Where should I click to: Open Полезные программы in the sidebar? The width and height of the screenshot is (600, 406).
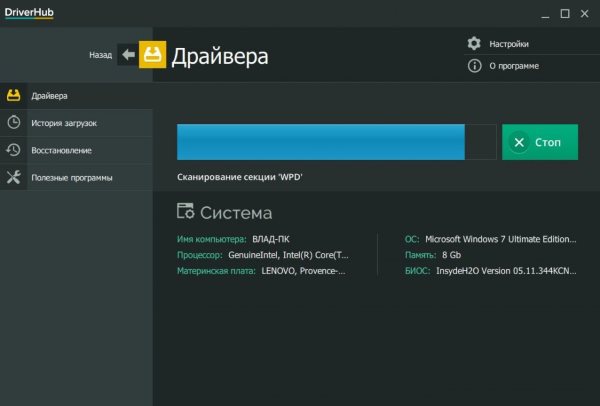(72, 177)
